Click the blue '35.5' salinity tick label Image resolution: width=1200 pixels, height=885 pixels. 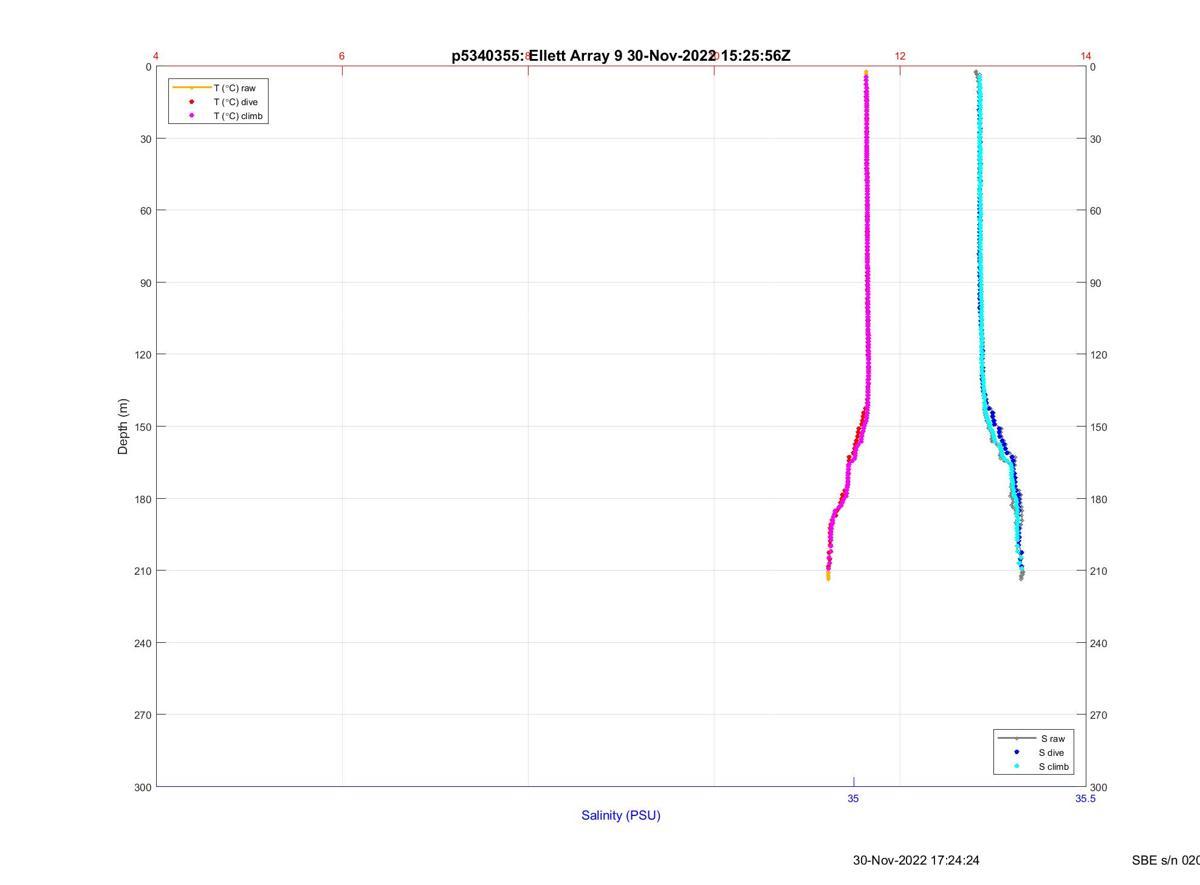1085,799
